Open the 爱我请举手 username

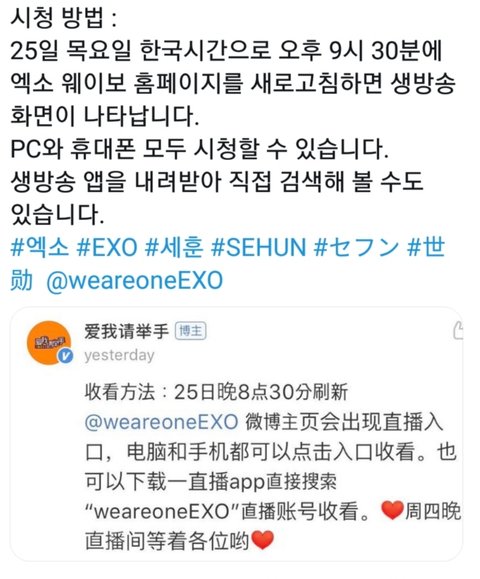126,331
